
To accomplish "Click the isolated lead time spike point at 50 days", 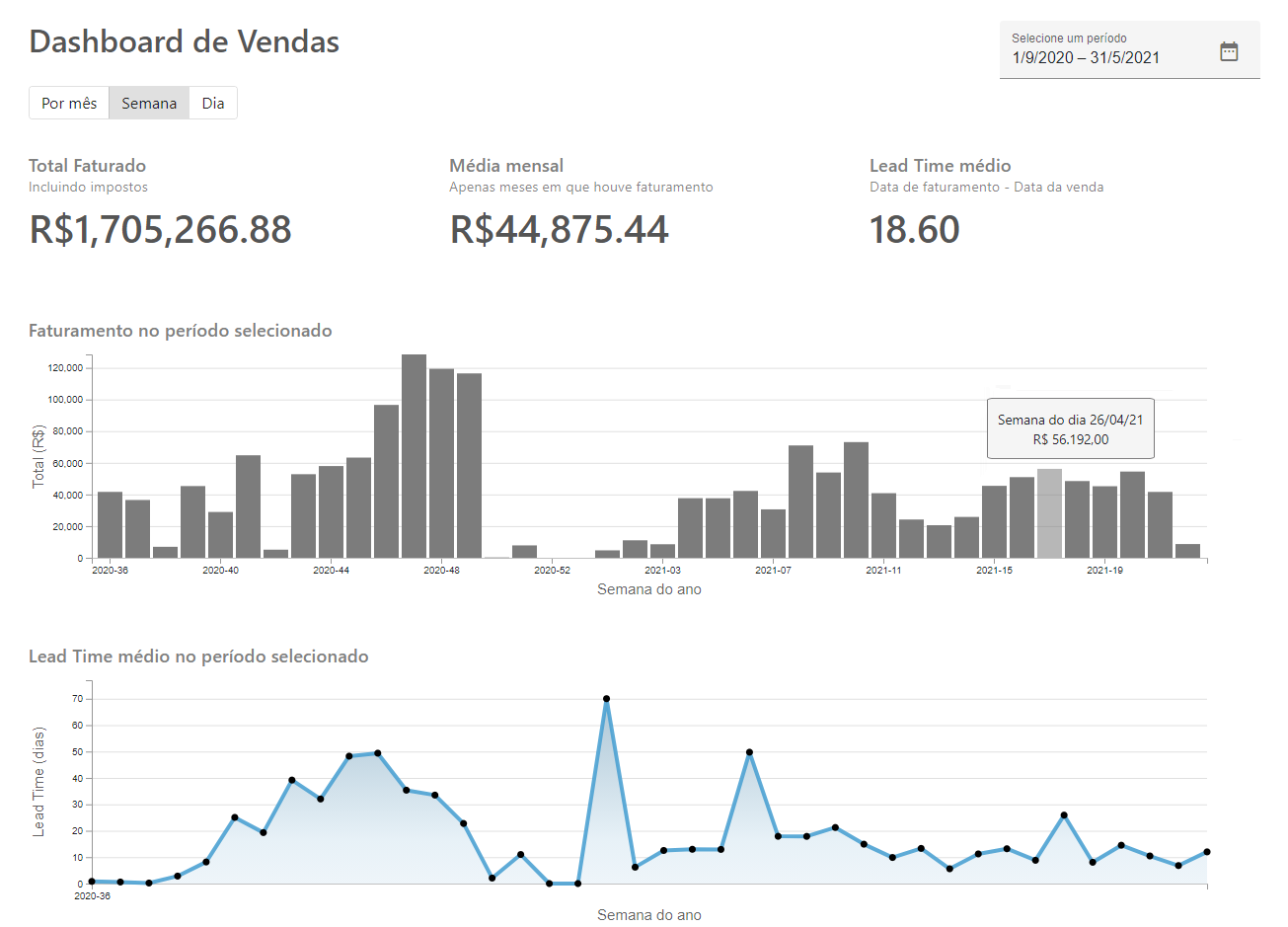I will click(749, 752).
